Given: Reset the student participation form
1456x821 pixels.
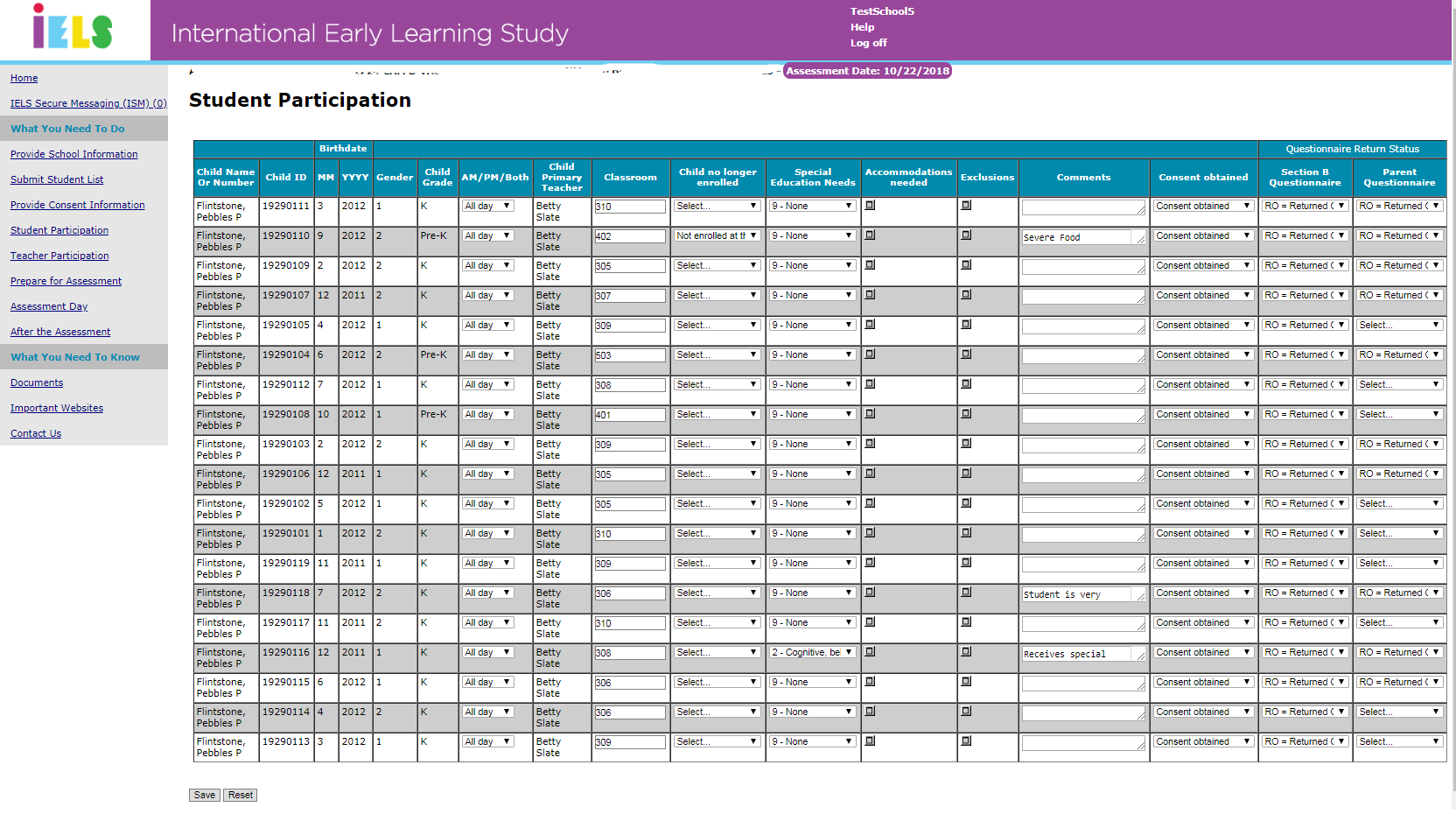Looking at the screenshot, I should [241, 795].
